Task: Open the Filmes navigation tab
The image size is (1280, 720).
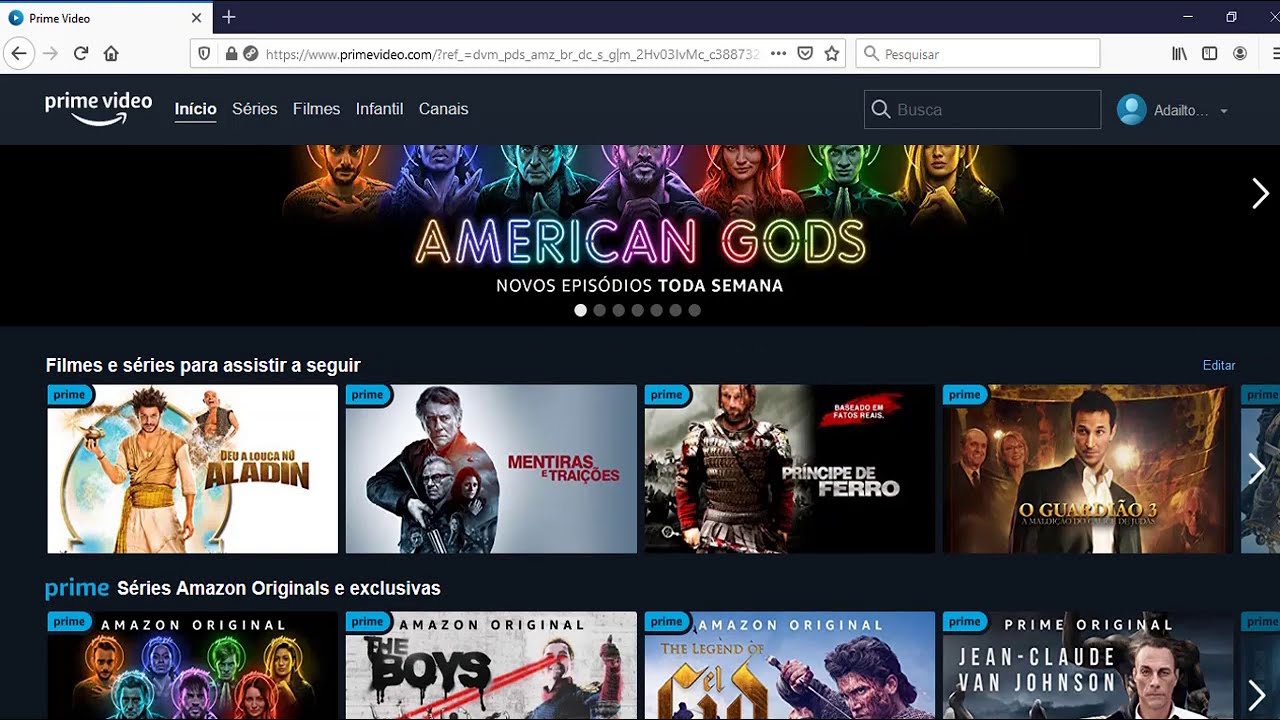Action: [316, 109]
